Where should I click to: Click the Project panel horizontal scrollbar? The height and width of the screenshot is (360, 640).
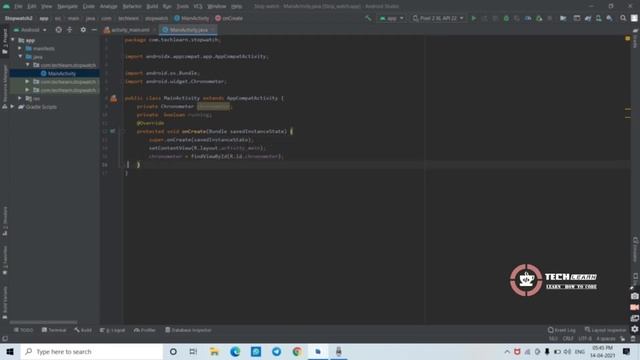point(43,322)
